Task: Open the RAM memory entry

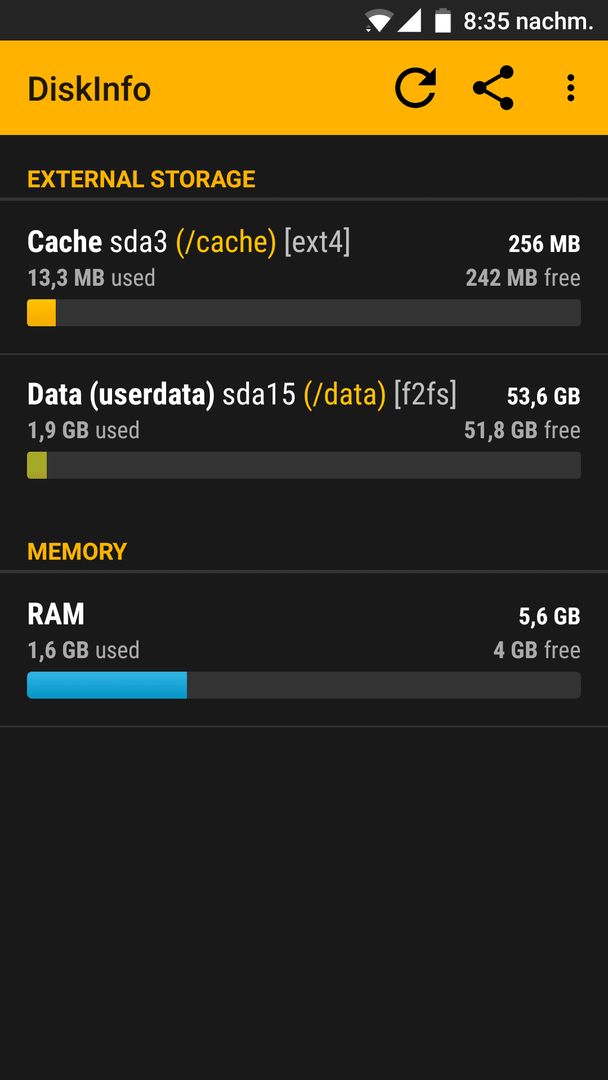Action: [304, 650]
